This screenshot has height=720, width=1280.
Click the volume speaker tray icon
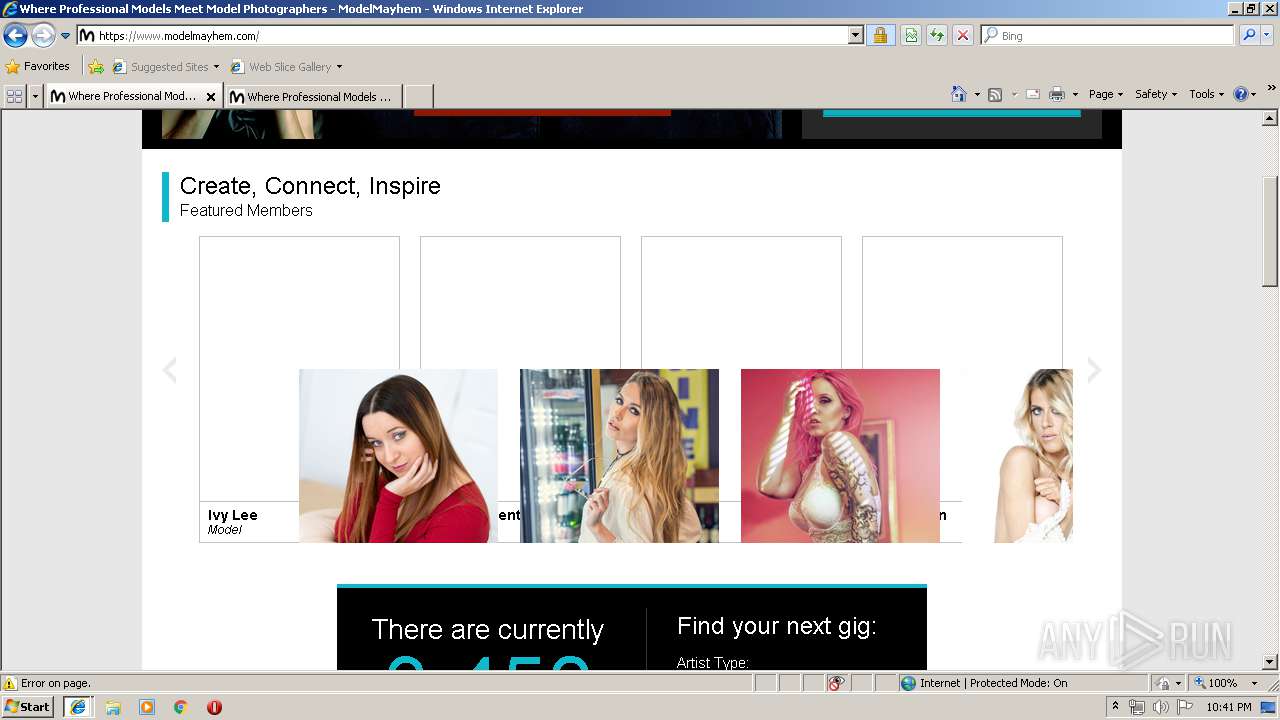click(1160, 707)
